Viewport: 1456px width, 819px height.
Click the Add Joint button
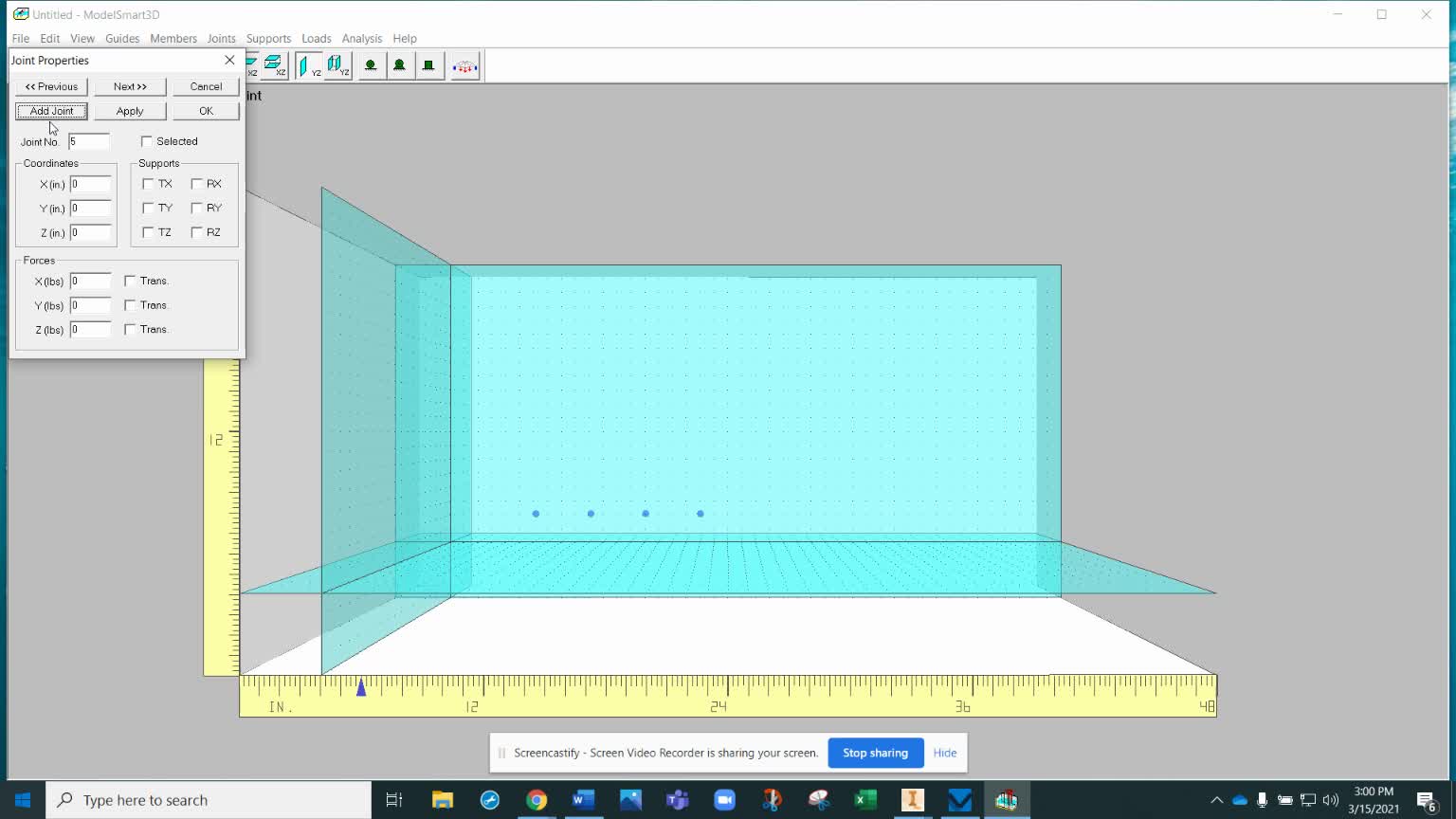(51, 111)
